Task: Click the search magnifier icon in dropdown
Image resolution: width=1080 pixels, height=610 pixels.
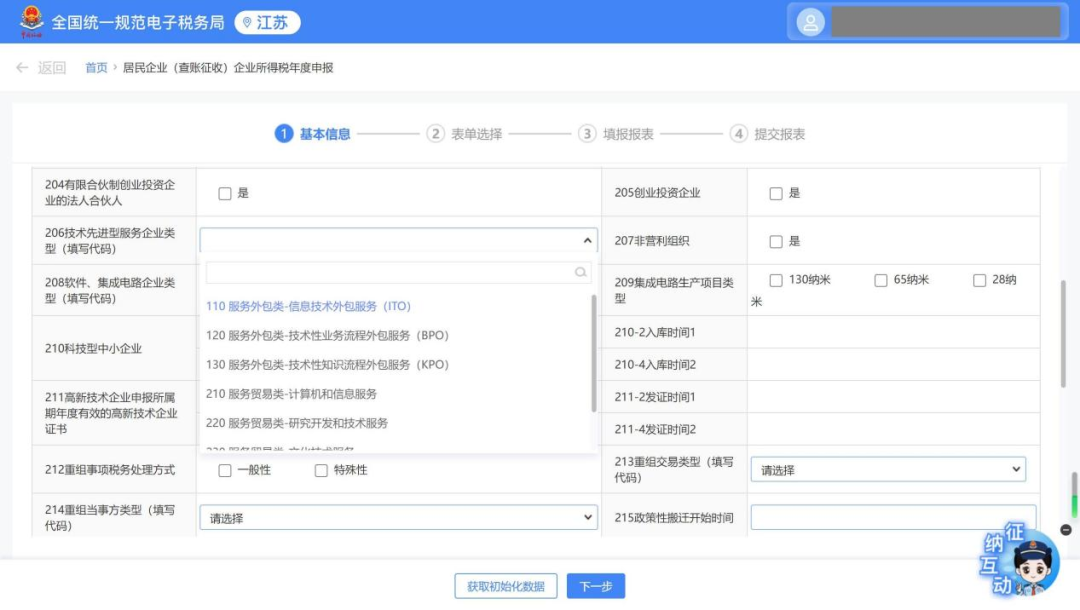Action: tap(580, 272)
